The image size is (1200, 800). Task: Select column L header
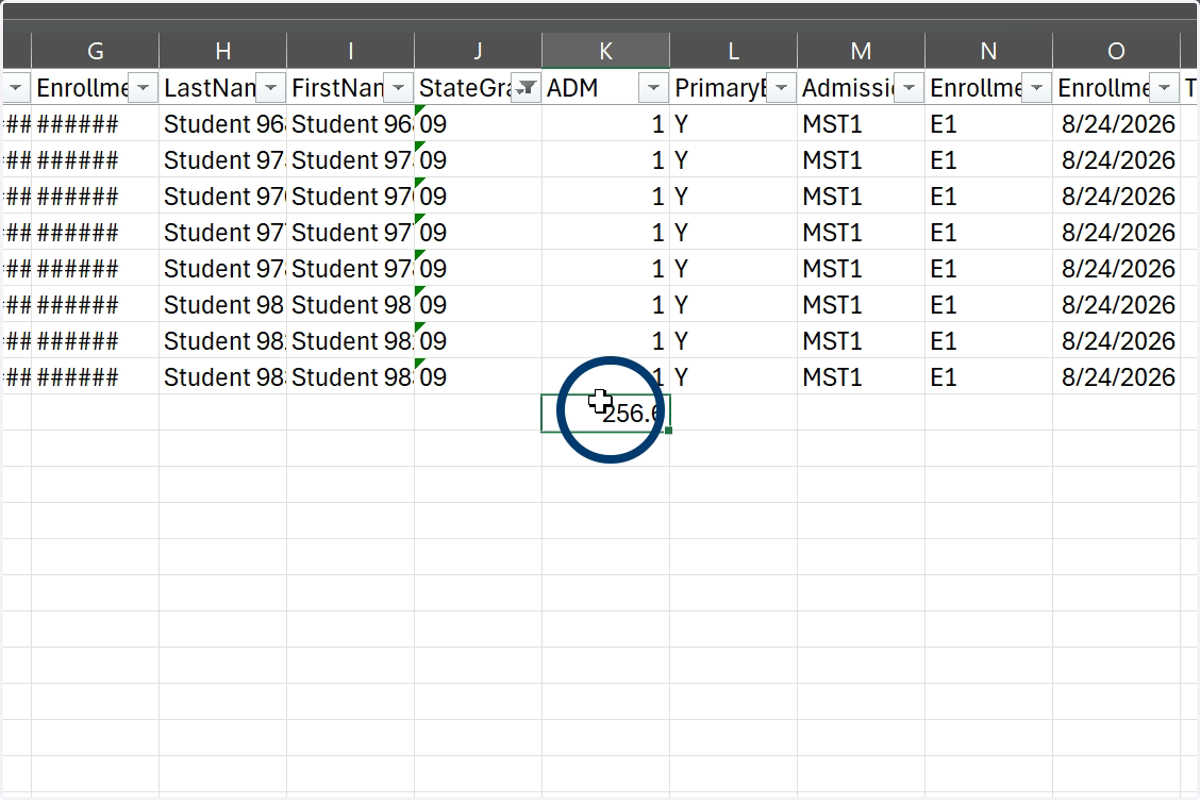tap(734, 51)
